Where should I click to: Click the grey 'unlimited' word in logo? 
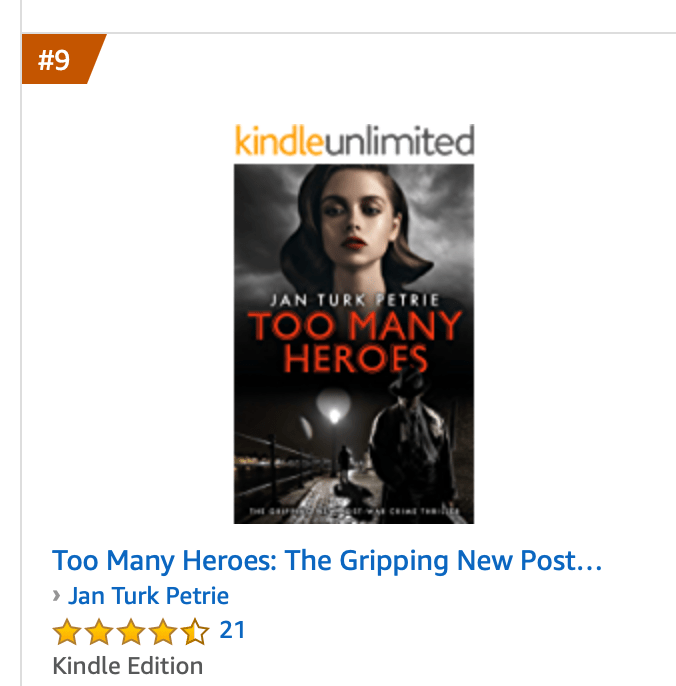point(399,139)
